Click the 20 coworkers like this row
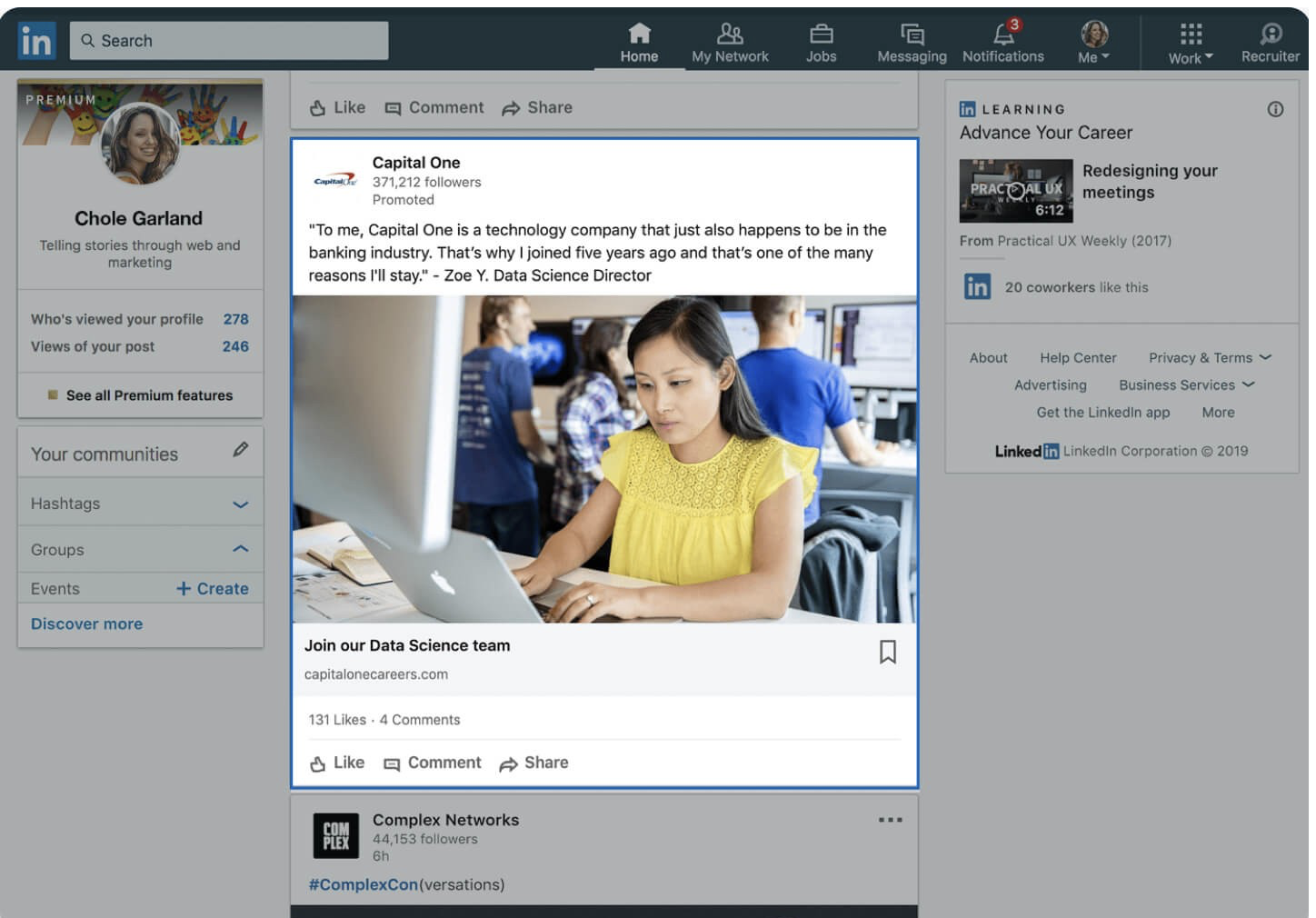Viewport: 1316px width, 918px height. 1056,287
